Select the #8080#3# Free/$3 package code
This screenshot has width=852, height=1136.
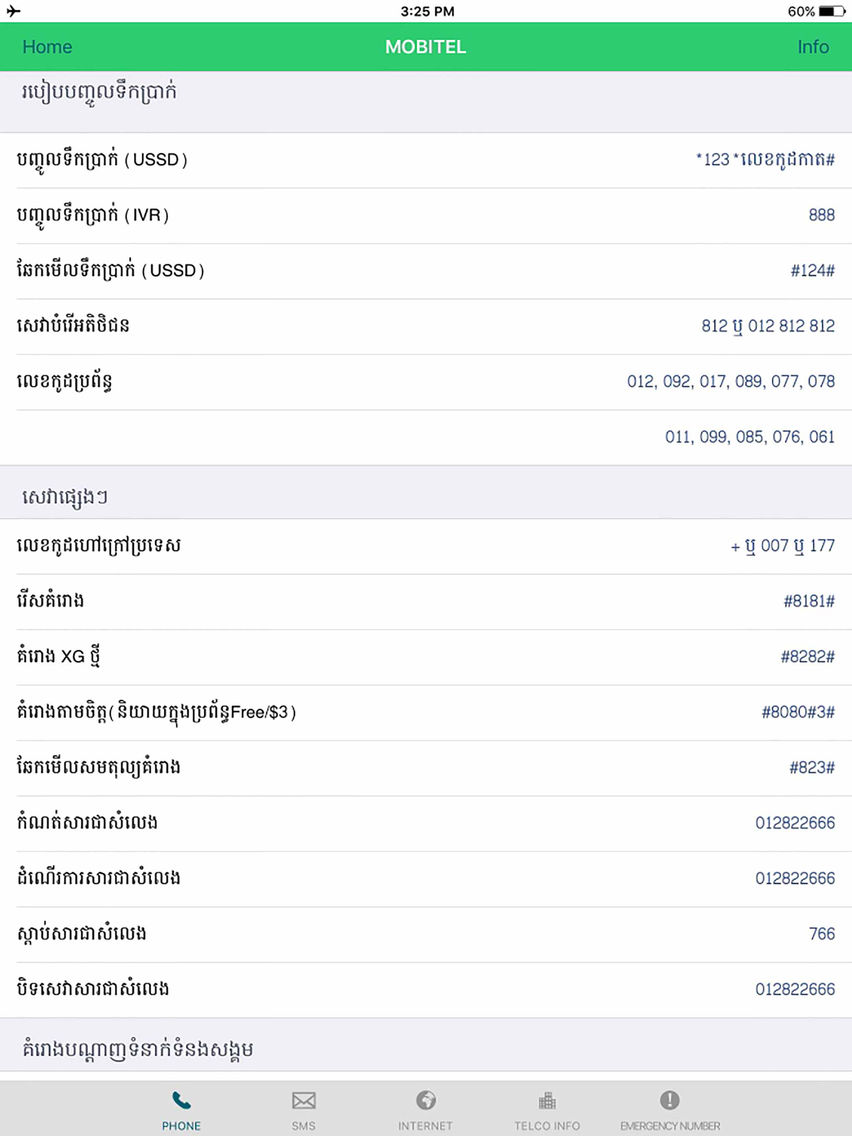[x=798, y=713]
